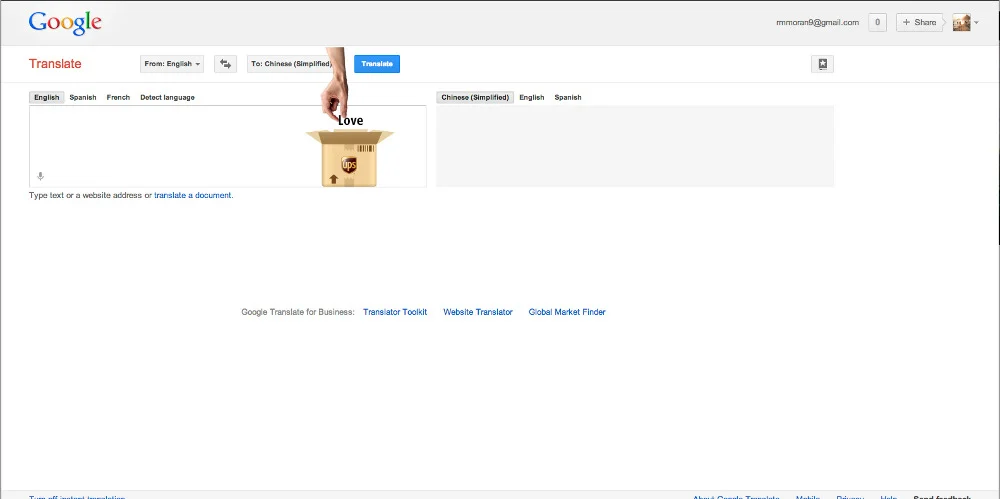This screenshot has width=1000, height=499.
Task: Activate the microphone voice input icon
Action: [40, 176]
